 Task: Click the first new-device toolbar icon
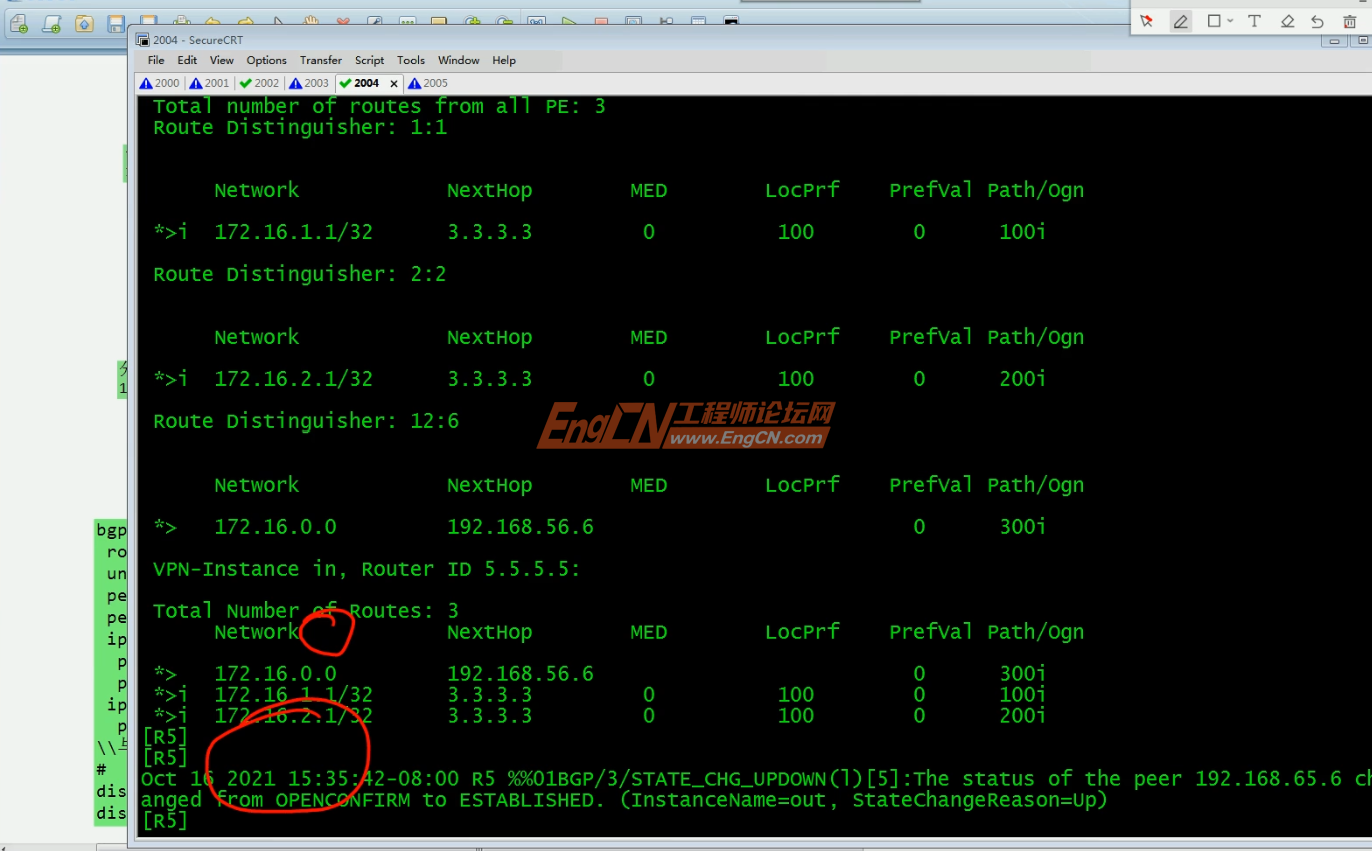pos(19,24)
